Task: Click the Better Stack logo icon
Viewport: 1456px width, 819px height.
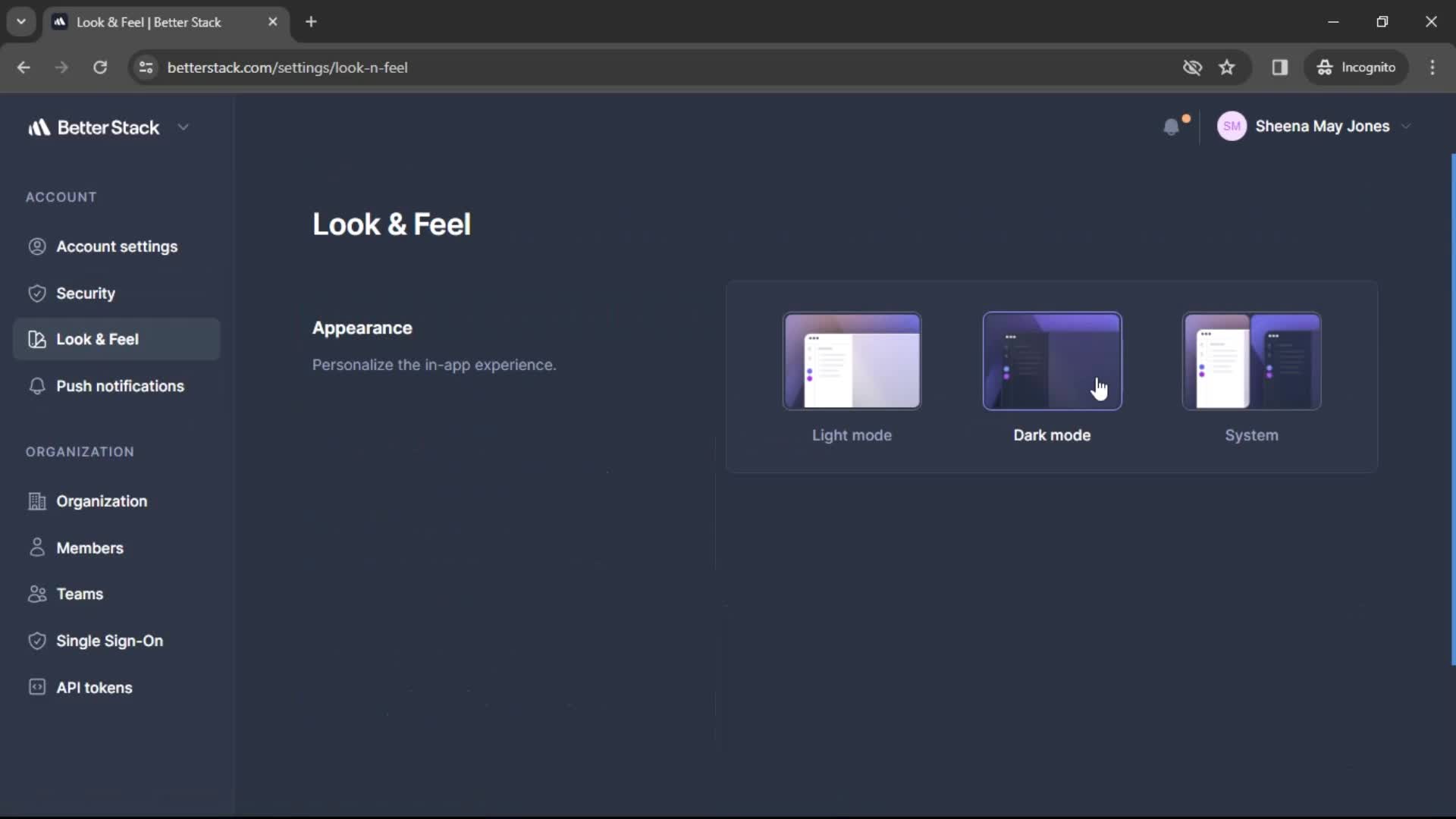Action: pos(40,128)
